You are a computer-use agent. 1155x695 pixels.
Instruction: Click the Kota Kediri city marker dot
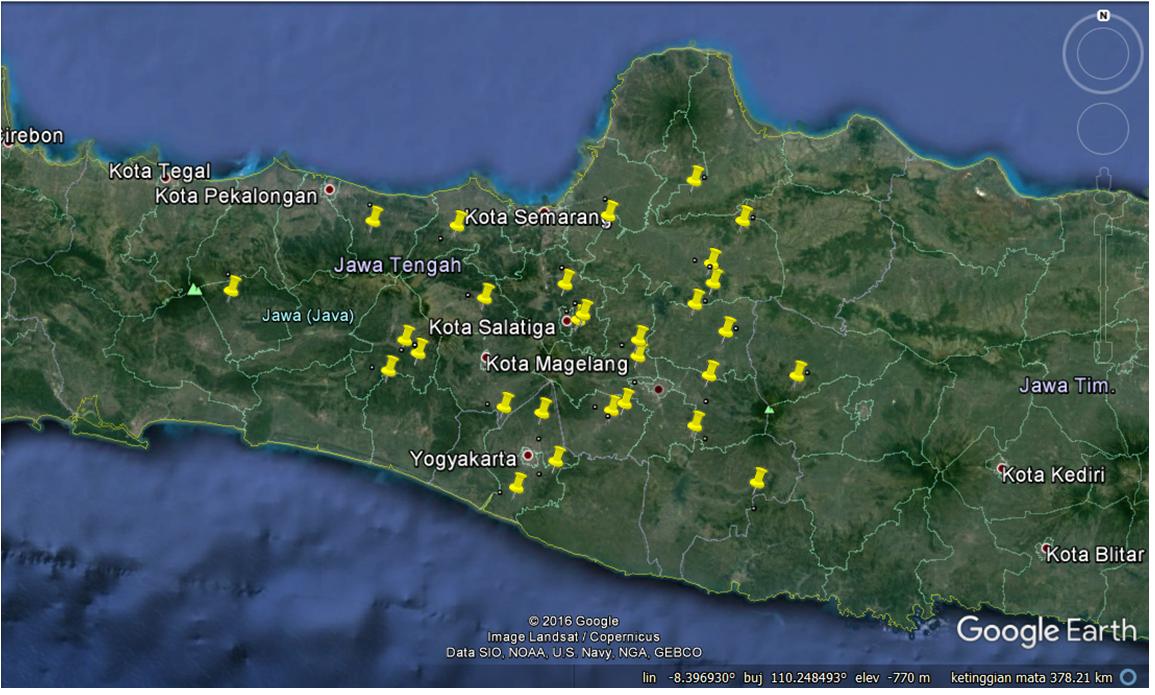click(x=1001, y=468)
